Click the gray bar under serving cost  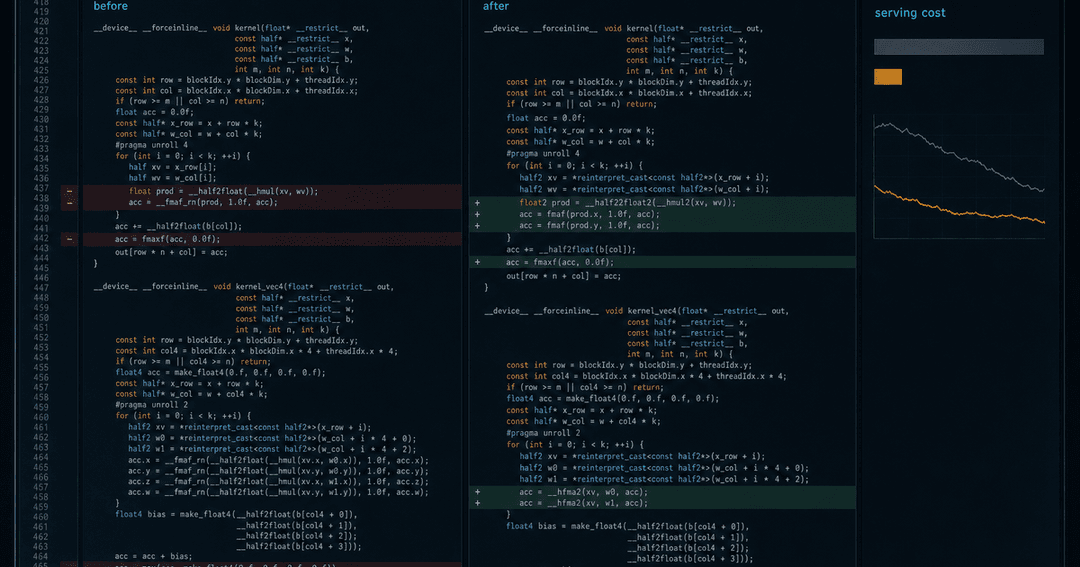click(959, 47)
